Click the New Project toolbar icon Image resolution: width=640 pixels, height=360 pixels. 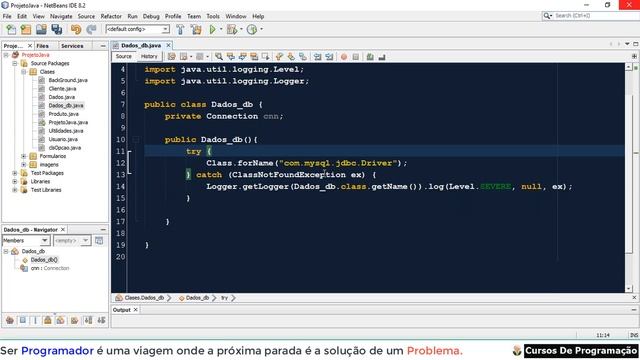pos(26,29)
